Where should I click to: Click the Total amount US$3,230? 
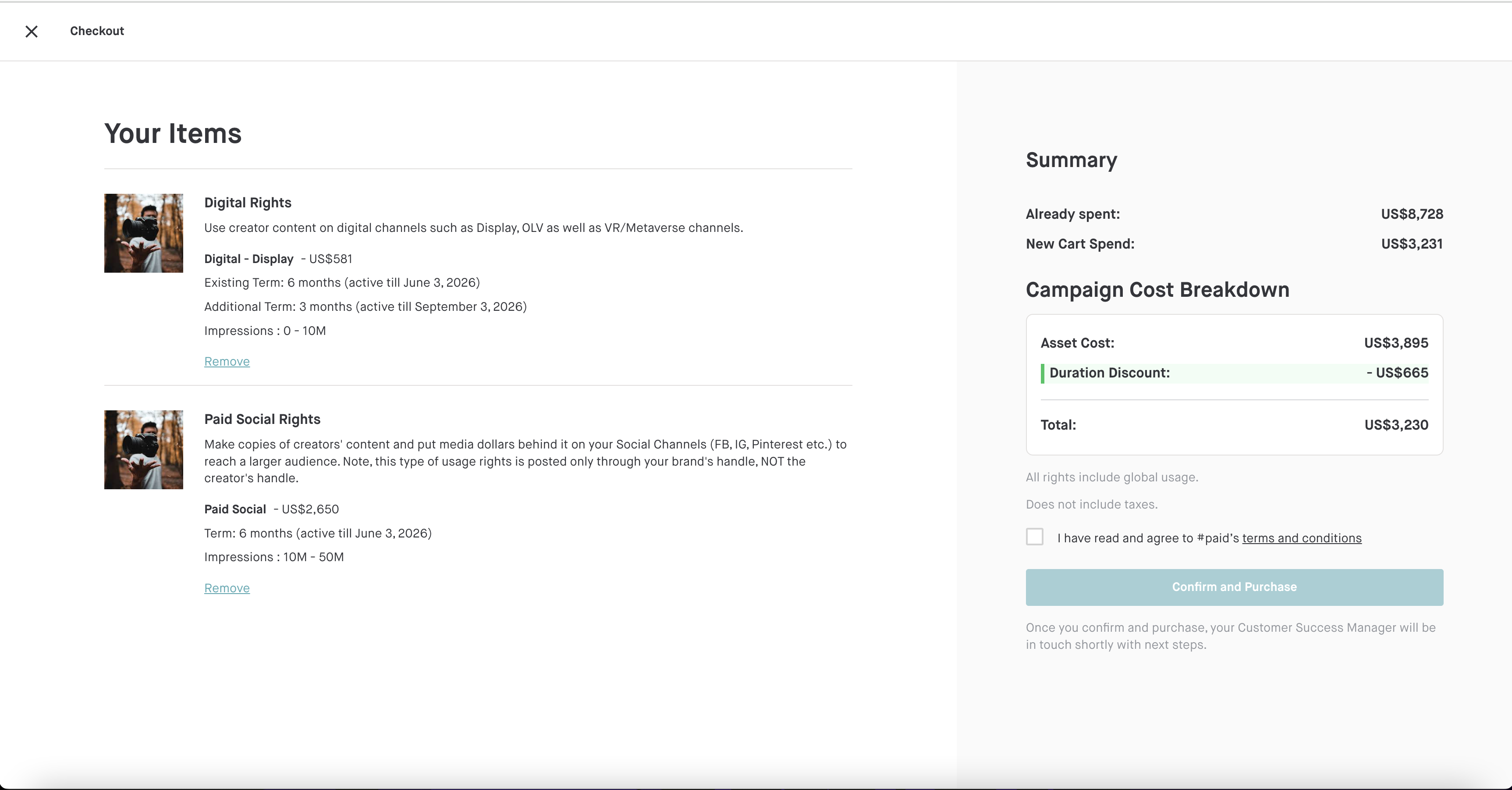pos(1396,425)
